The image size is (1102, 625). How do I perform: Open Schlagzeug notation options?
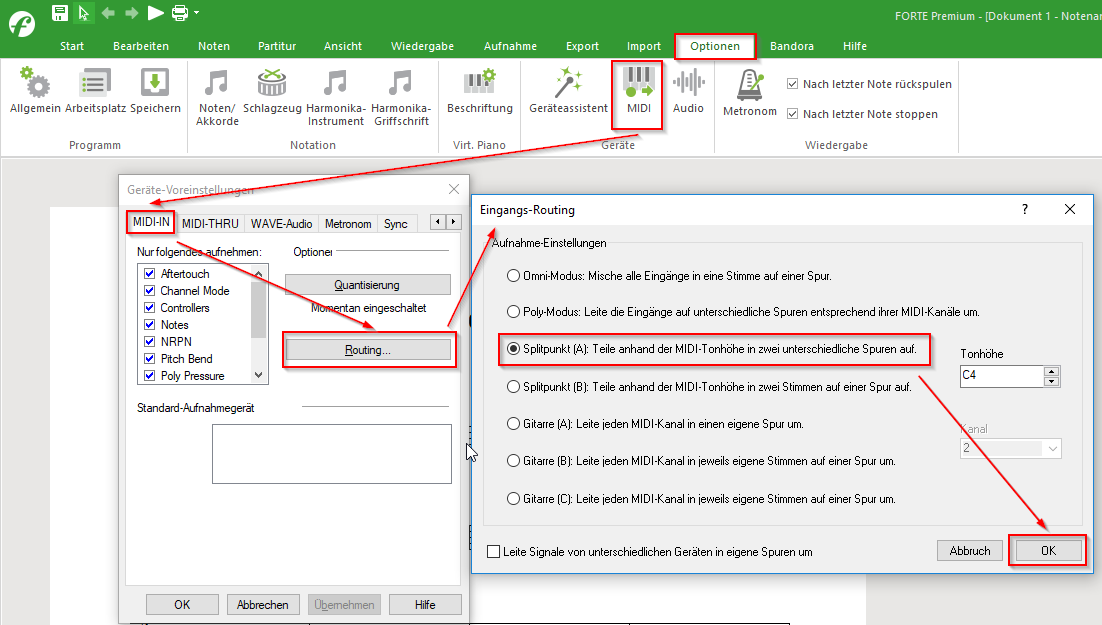tap(272, 90)
